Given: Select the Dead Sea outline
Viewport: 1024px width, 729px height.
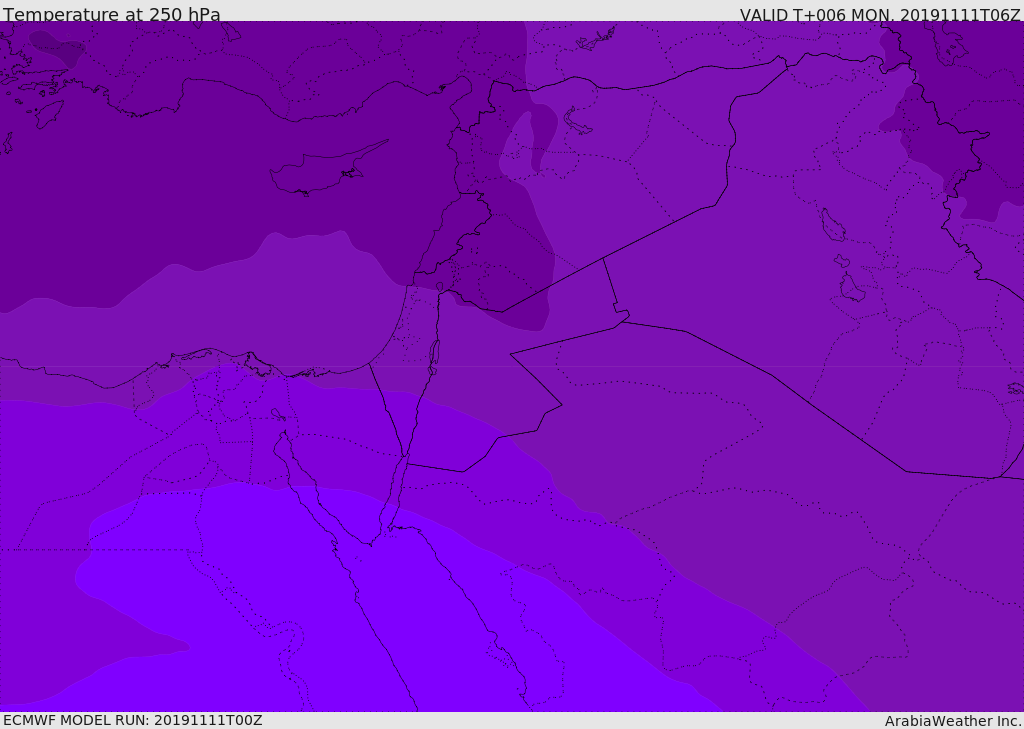Looking at the screenshot, I should (434, 355).
